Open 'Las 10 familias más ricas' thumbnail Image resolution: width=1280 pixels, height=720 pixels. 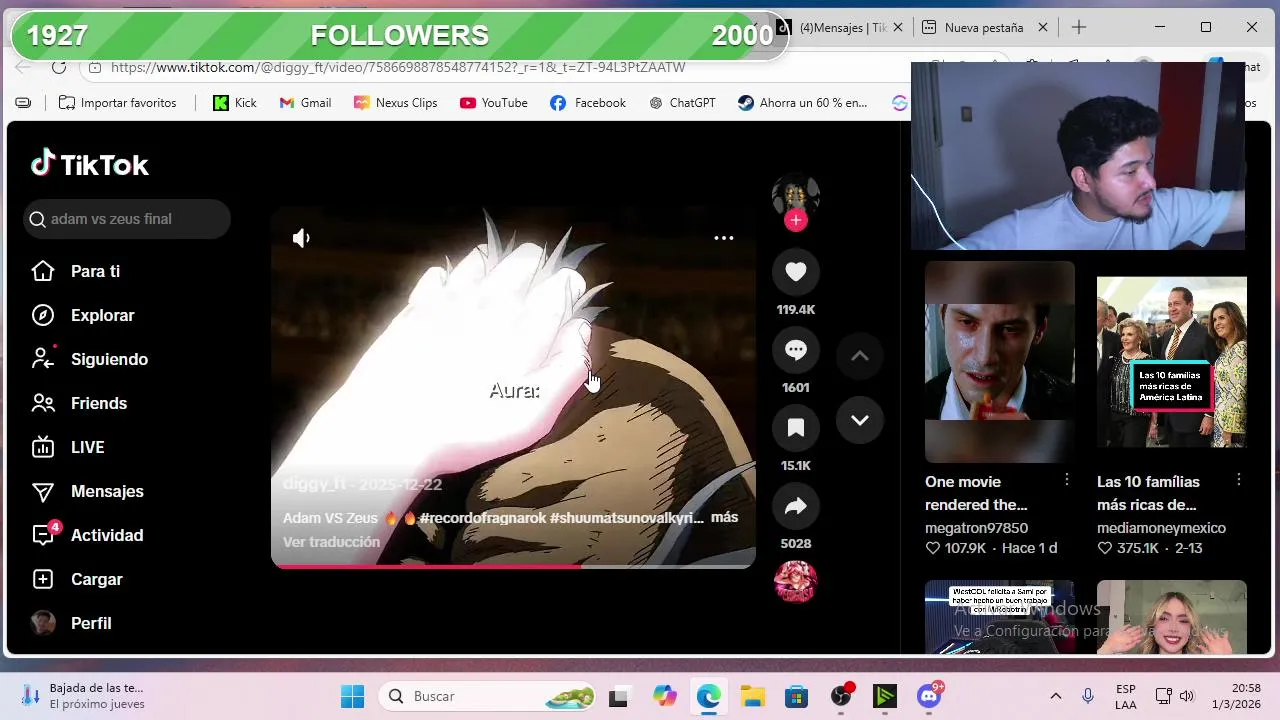pyautogui.click(x=1172, y=362)
